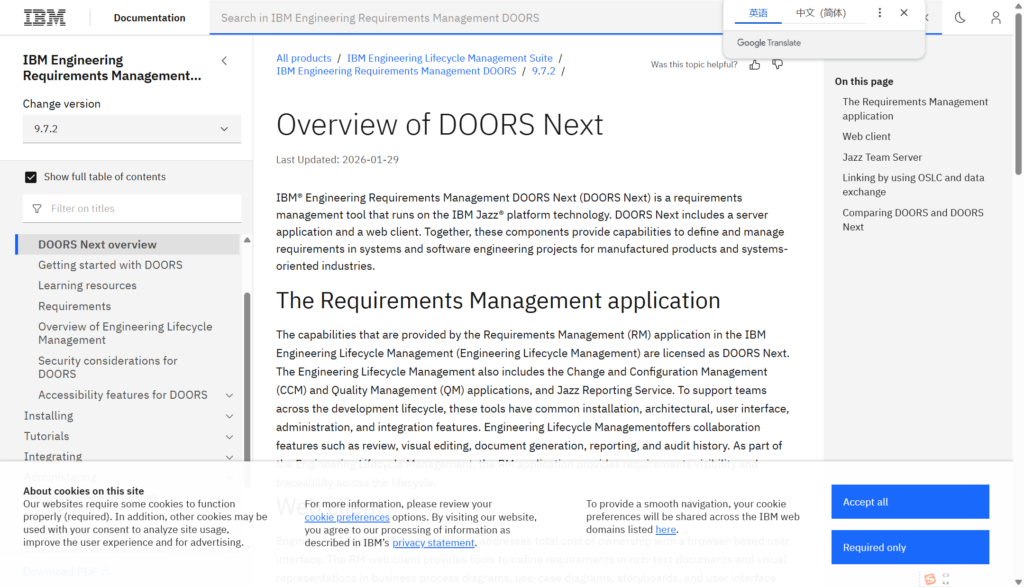Open the Documentation menu item

point(149,18)
